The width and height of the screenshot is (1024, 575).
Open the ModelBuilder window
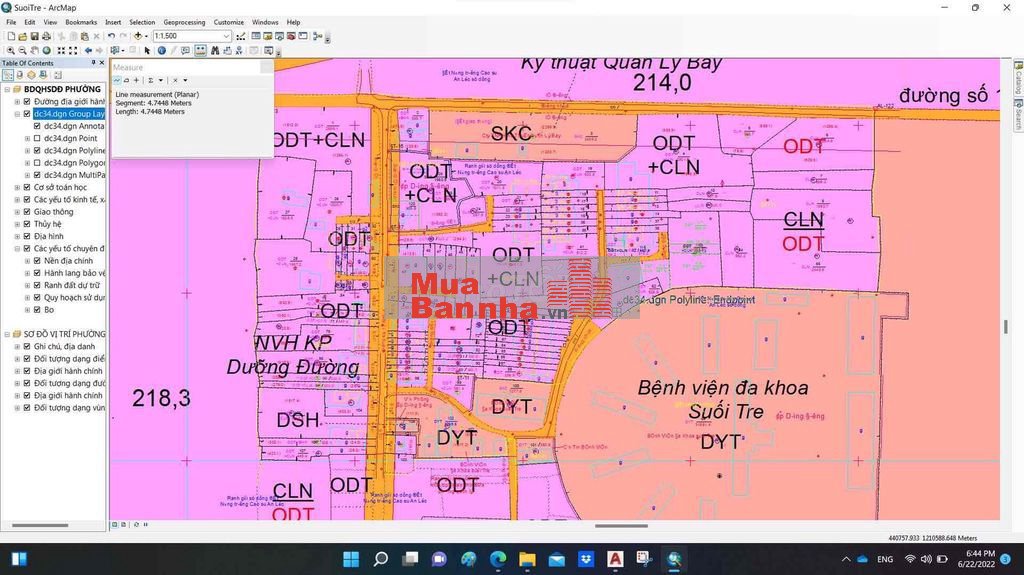318,36
